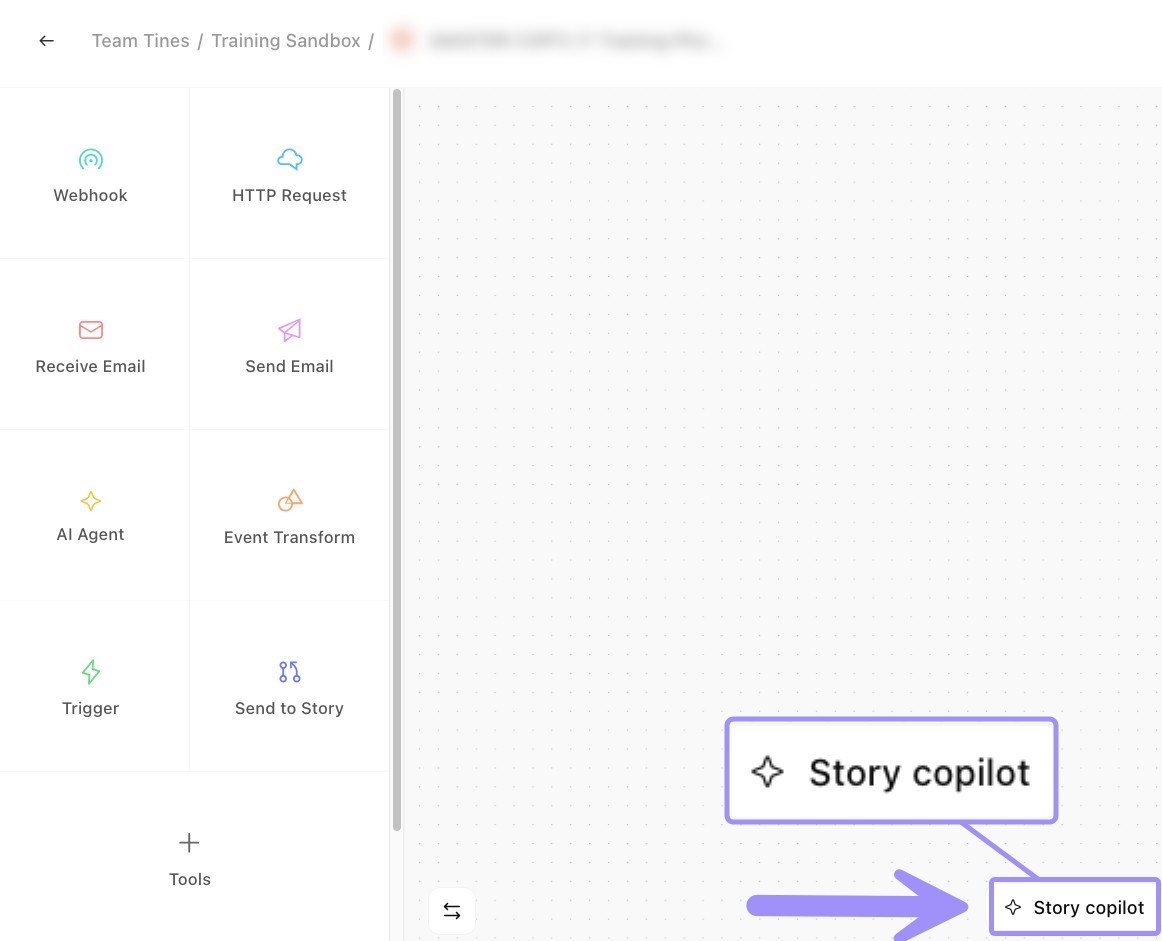Open the Tools plus icon
This screenshot has width=1162, height=941.
pos(189,843)
